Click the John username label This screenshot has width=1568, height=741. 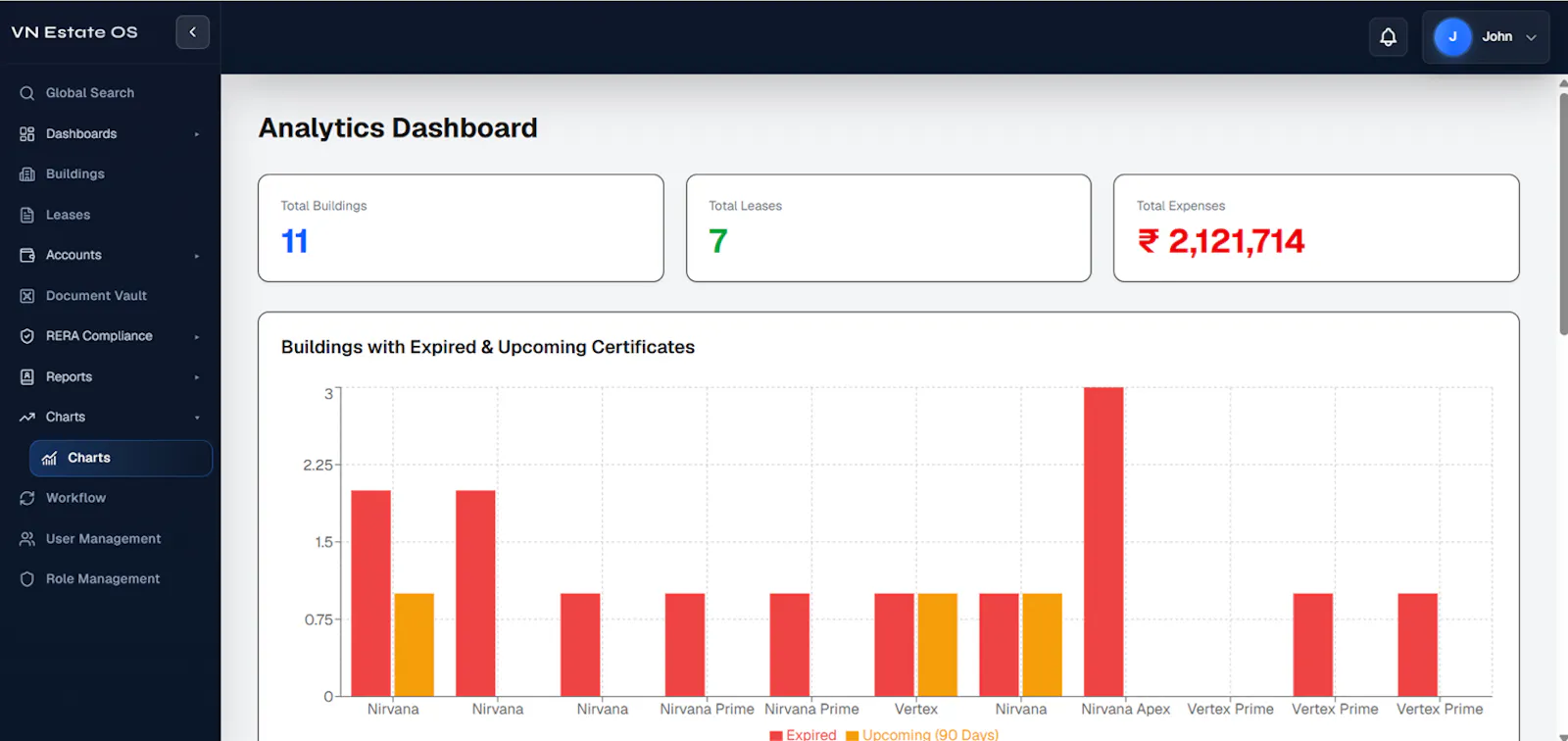pyautogui.click(x=1496, y=37)
